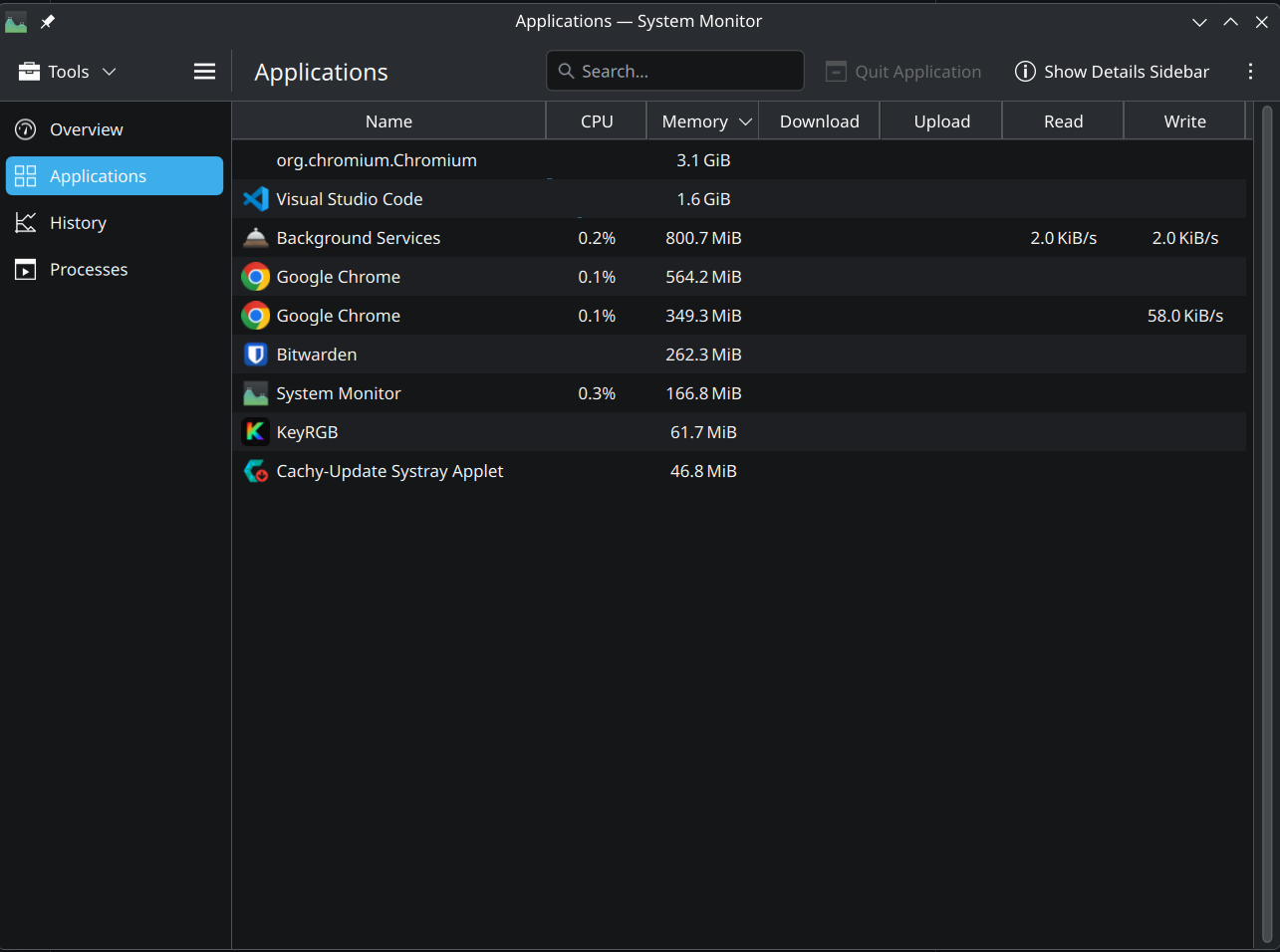Sort by the Name column header

click(388, 121)
